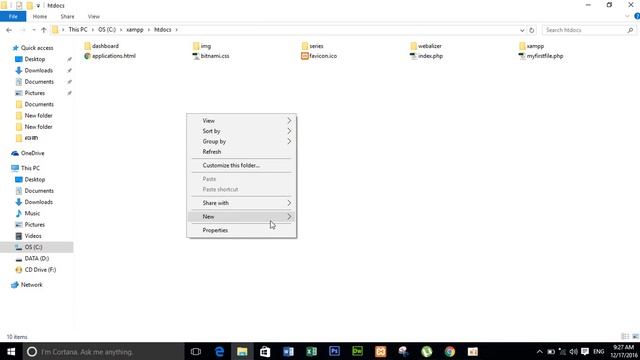Click htdocs in address breadcrumb
Viewport: 640px width, 360px height.
point(162,30)
